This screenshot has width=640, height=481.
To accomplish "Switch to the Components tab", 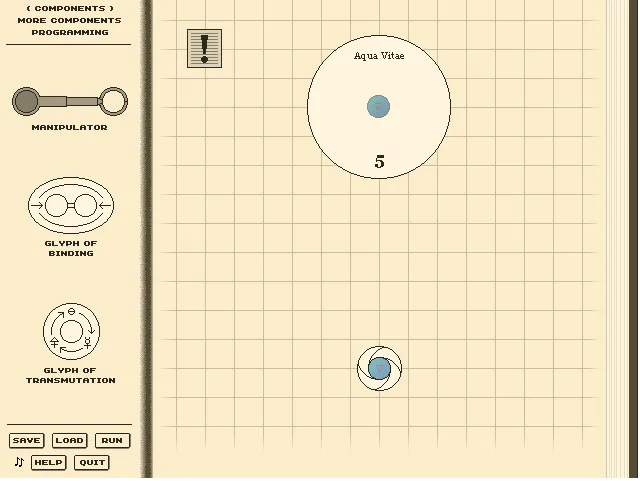I will [x=70, y=8].
